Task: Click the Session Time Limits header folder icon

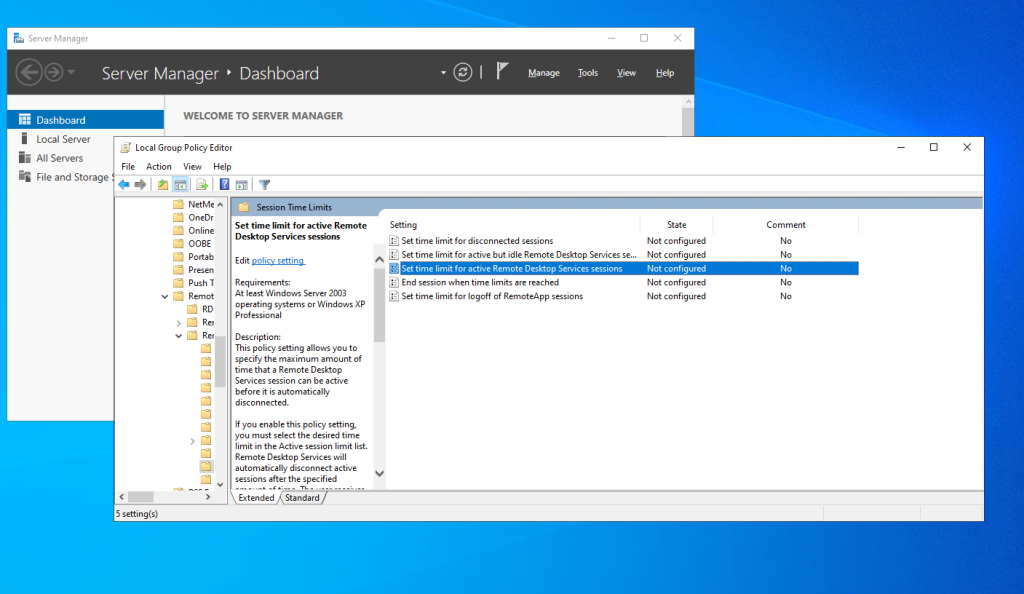Action: 244,207
